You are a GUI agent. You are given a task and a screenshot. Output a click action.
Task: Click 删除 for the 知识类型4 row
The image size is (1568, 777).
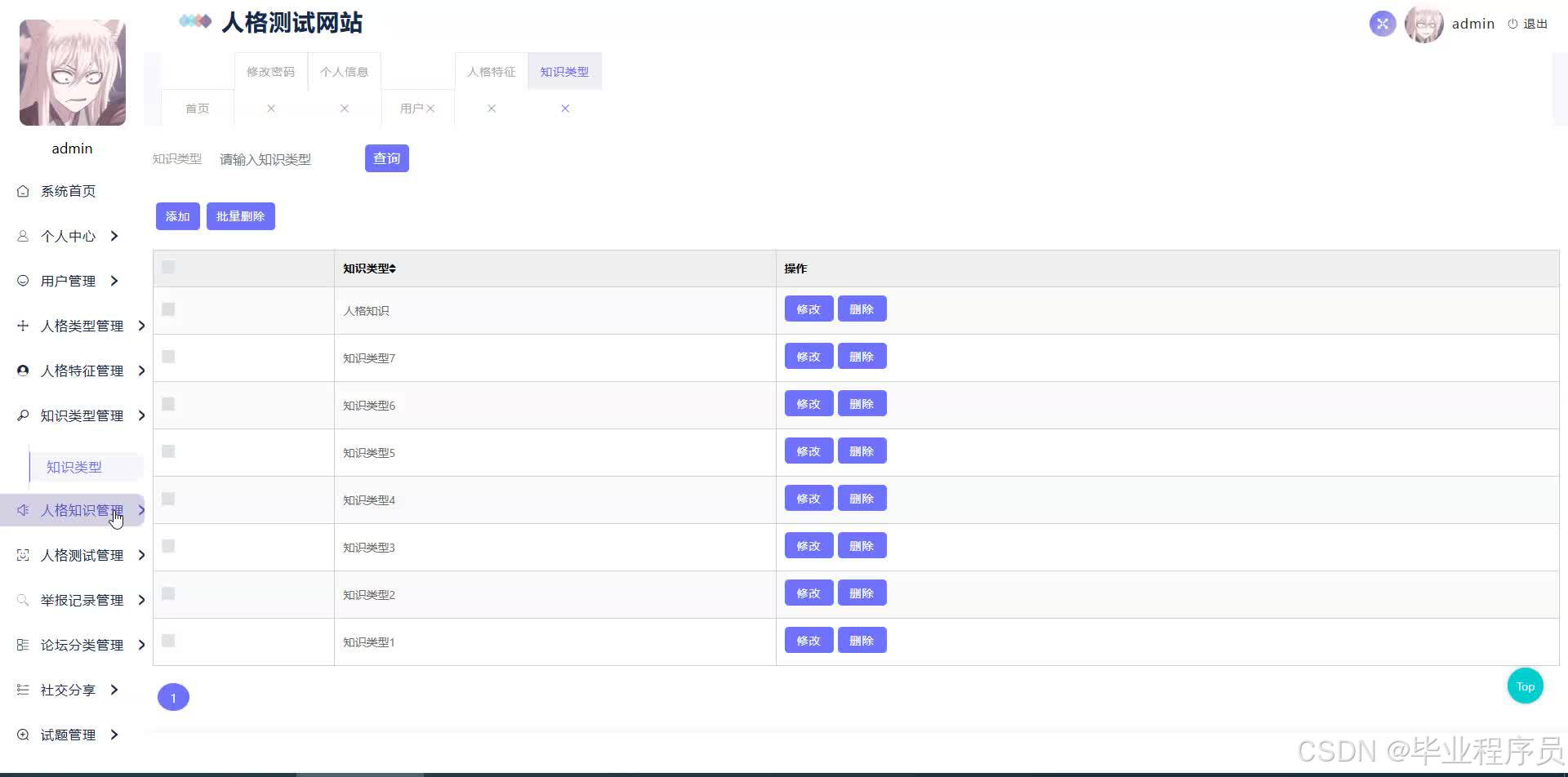[x=862, y=499]
